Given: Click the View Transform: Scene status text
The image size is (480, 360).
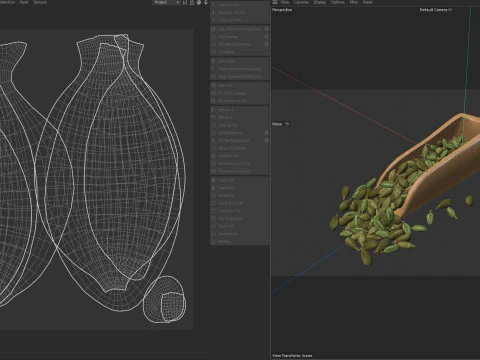Looking at the screenshot, I should click(292, 356).
